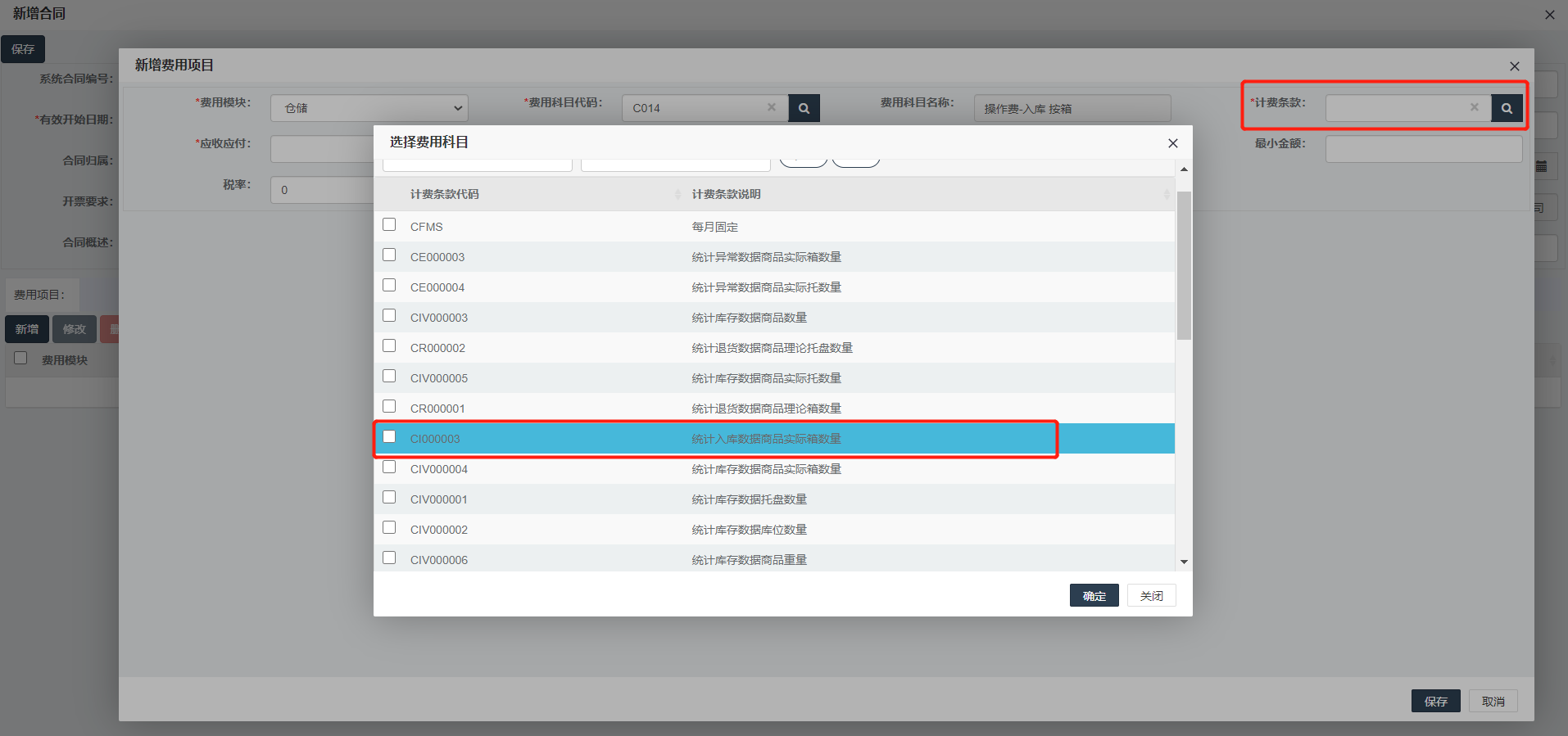Viewport: 1568px width, 736px height.
Task: Click the list scrollbar up arrow
Action: [1184, 169]
